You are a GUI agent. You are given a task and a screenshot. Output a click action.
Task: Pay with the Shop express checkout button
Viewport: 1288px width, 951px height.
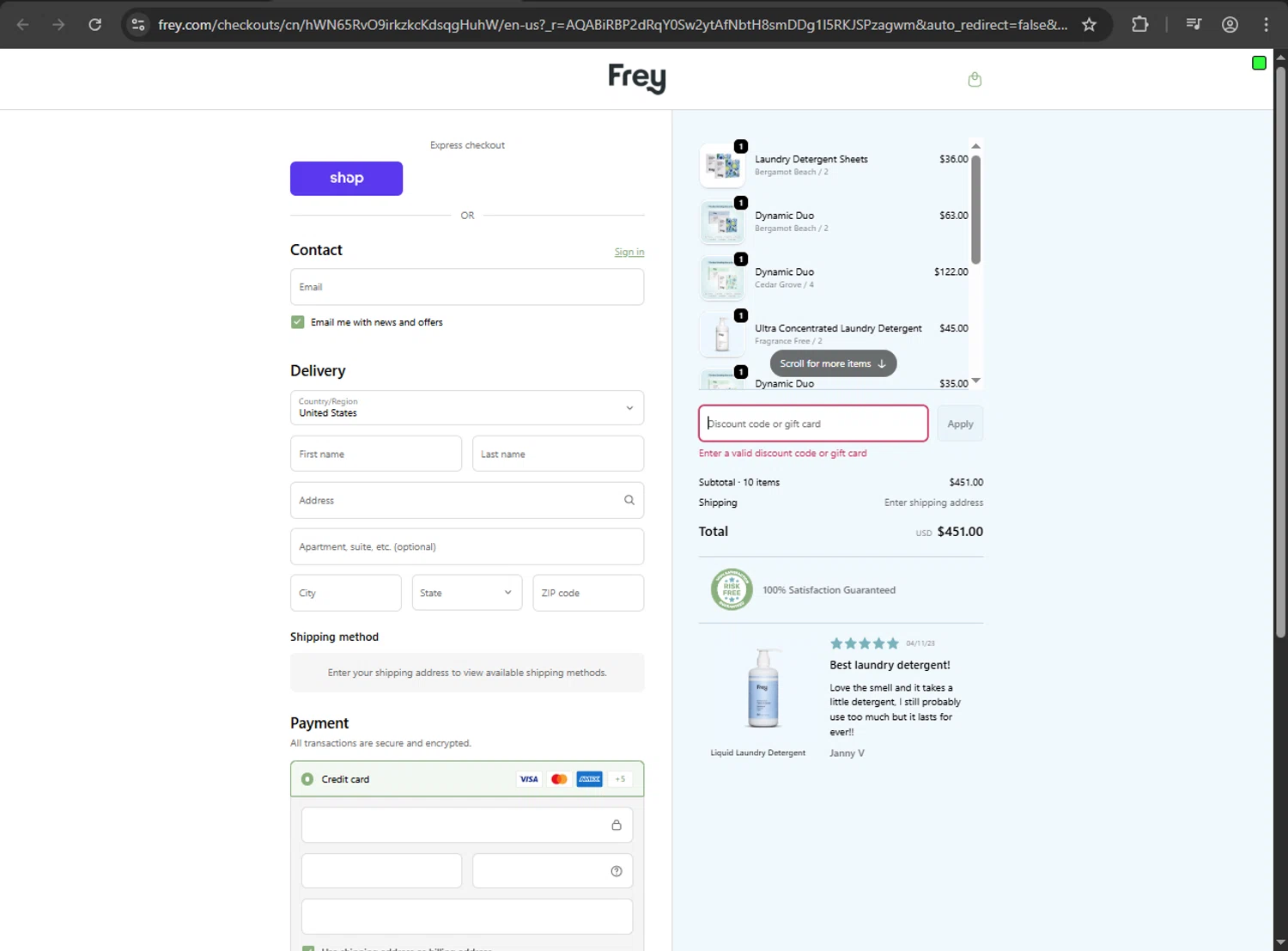click(x=346, y=179)
